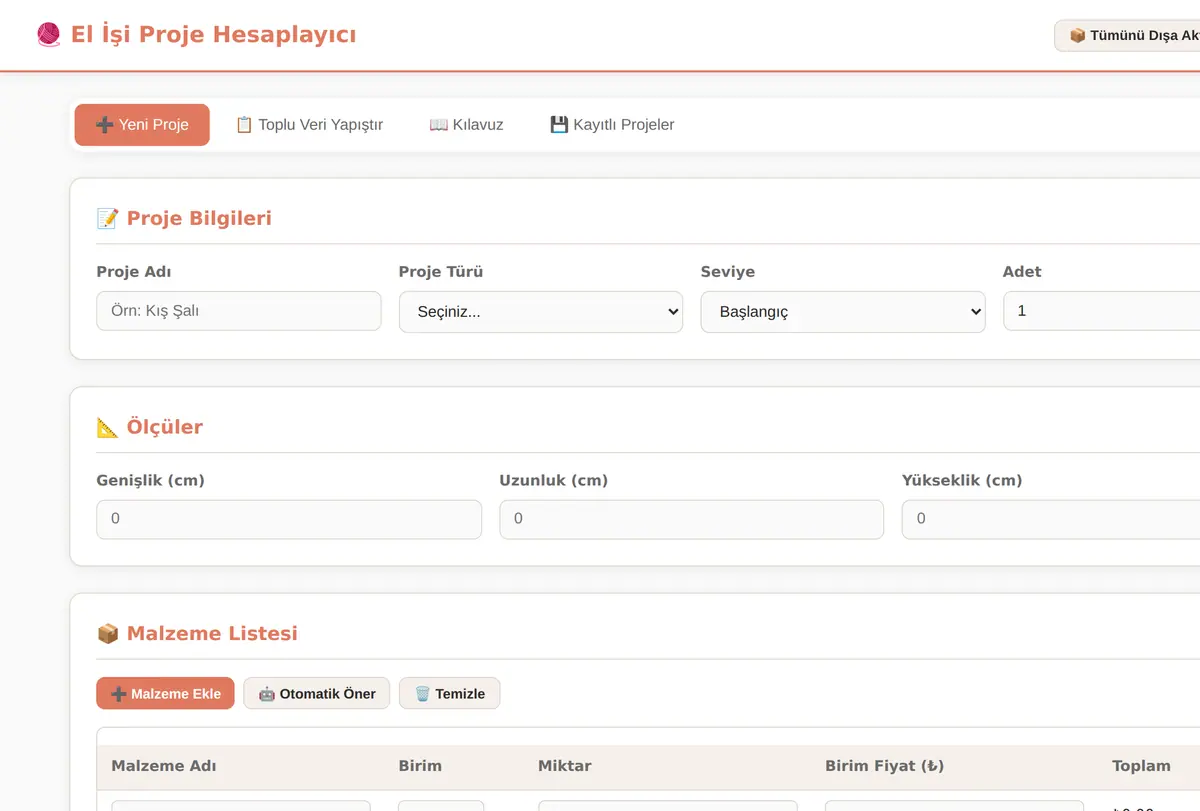Image resolution: width=1200 pixels, height=811 pixels.
Task: Switch to Toplu Veri Yapıştır tab
Action: pos(309,125)
